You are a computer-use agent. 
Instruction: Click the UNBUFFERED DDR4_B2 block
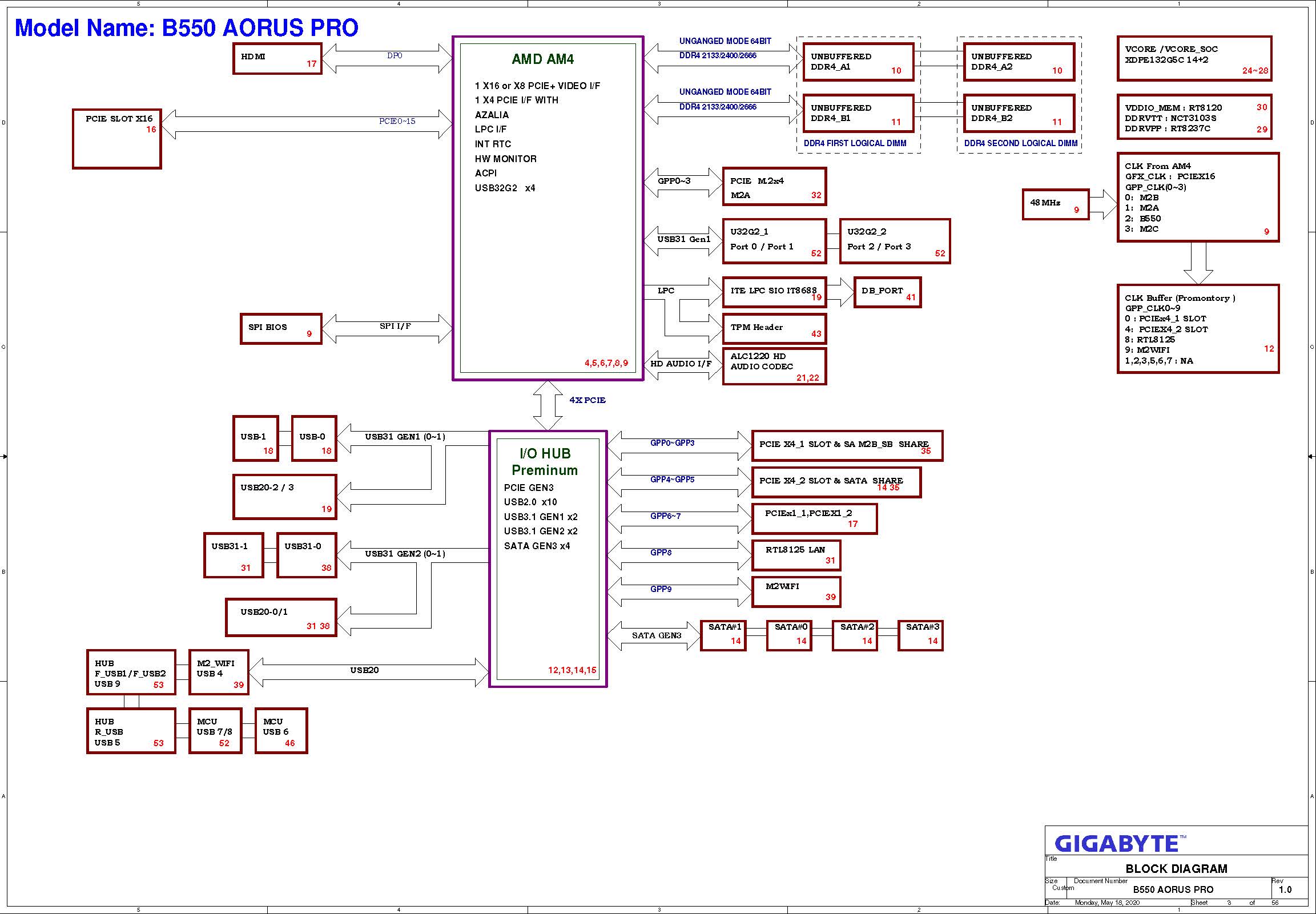1018,114
